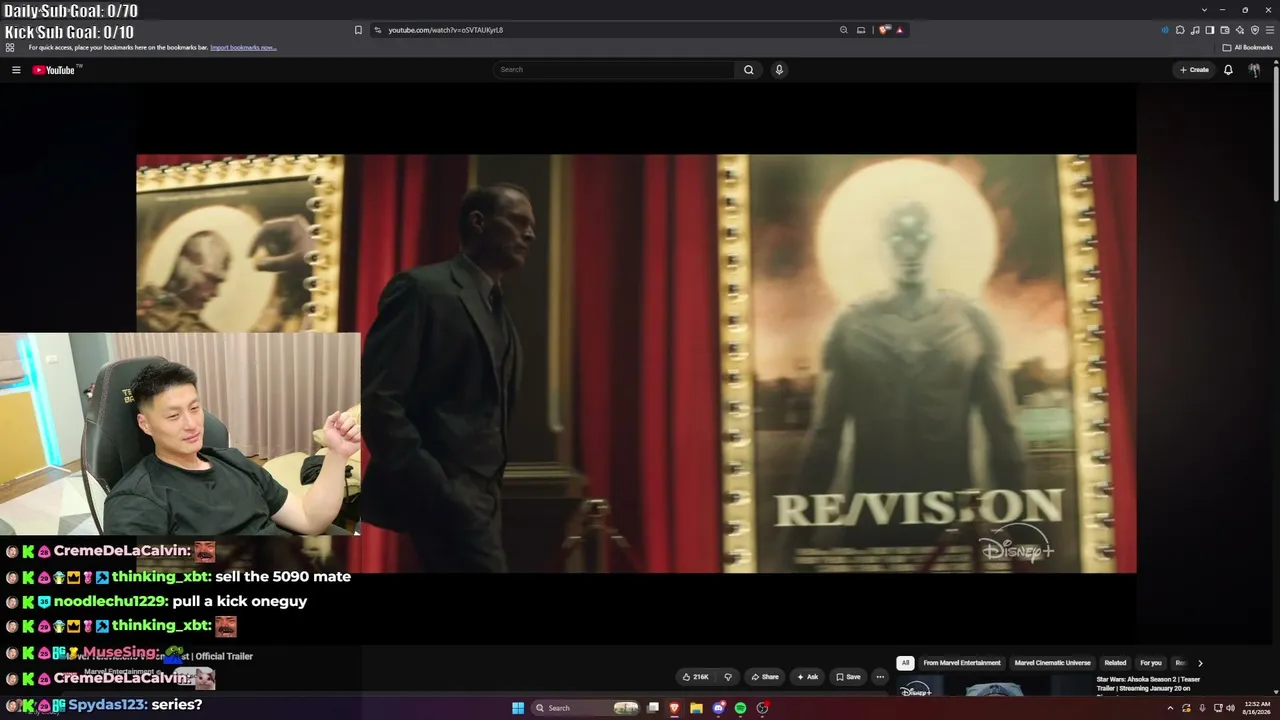
Task: Open the Windows Start button
Action: pos(518,708)
